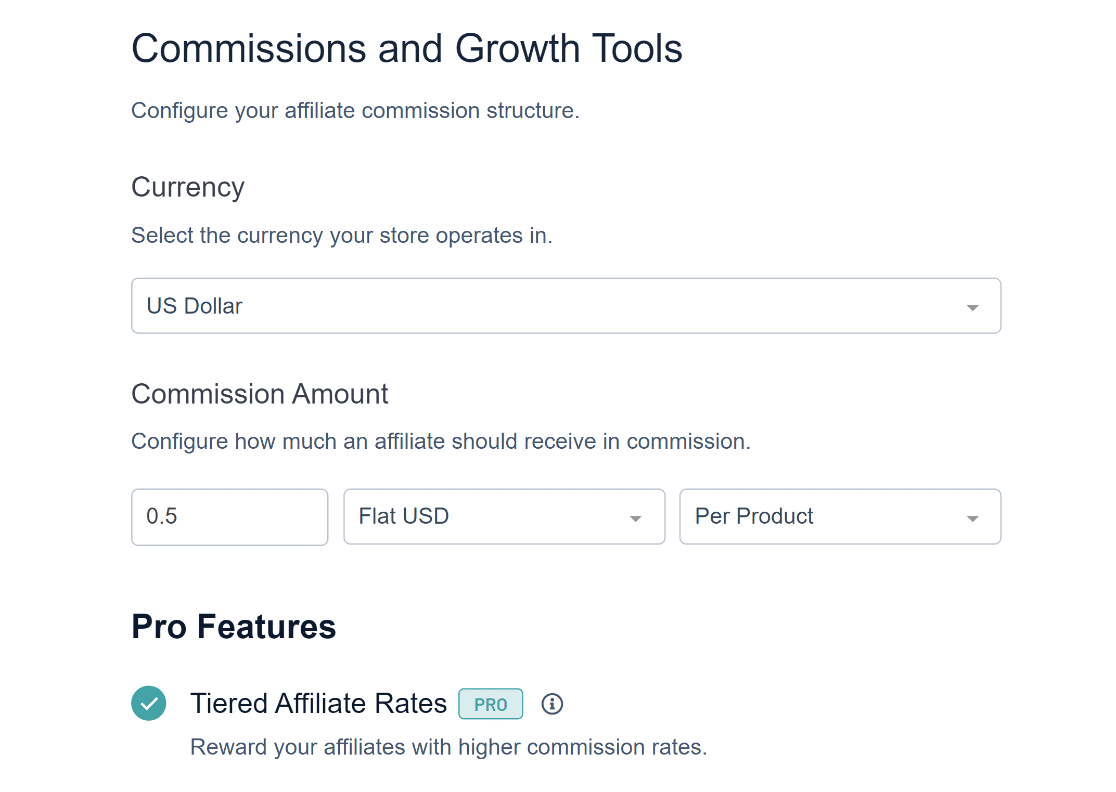Viewport: 1116px width, 792px height.
Task: Click the Currency section heading
Action: (x=188, y=187)
